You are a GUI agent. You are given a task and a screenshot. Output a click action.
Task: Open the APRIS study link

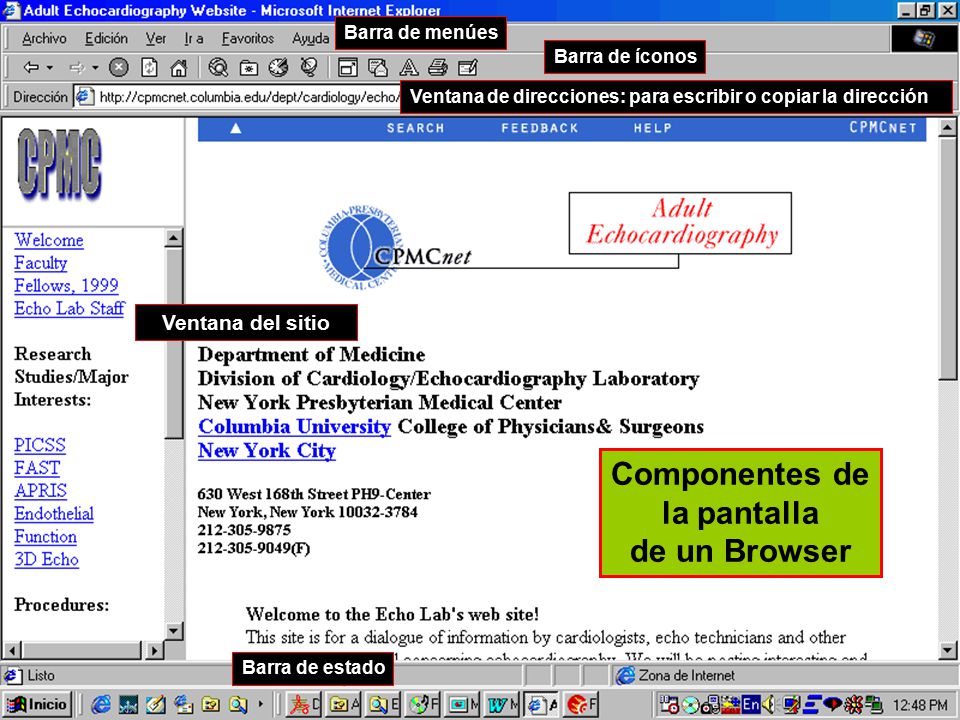point(40,491)
